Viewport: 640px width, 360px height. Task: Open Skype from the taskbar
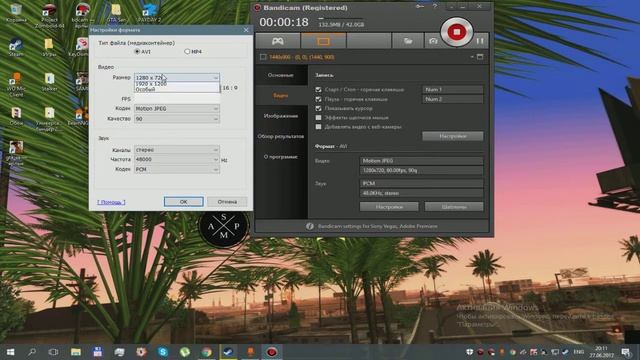point(163,352)
